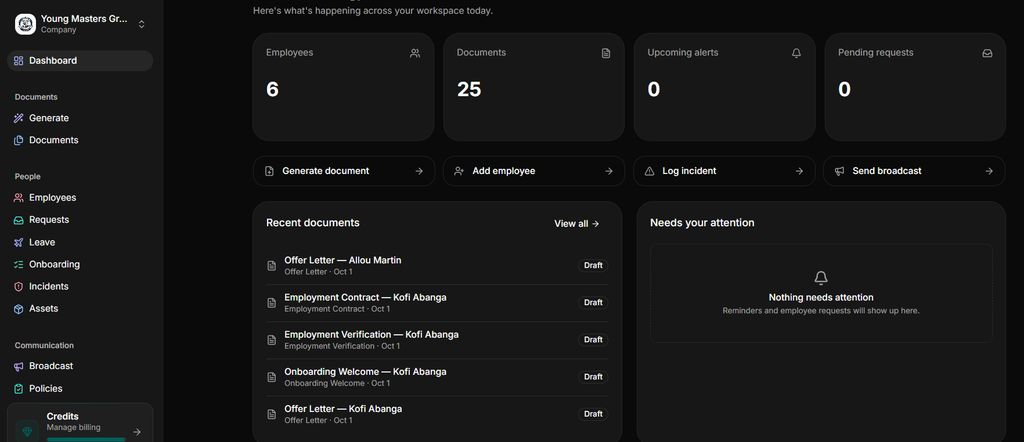The width and height of the screenshot is (1024, 442).
Task: Open the Documents stat card showing 25
Action: (x=534, y=87)
